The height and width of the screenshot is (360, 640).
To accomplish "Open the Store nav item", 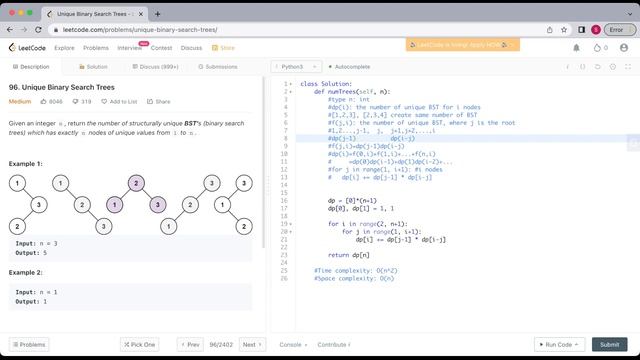I will 223,48.
